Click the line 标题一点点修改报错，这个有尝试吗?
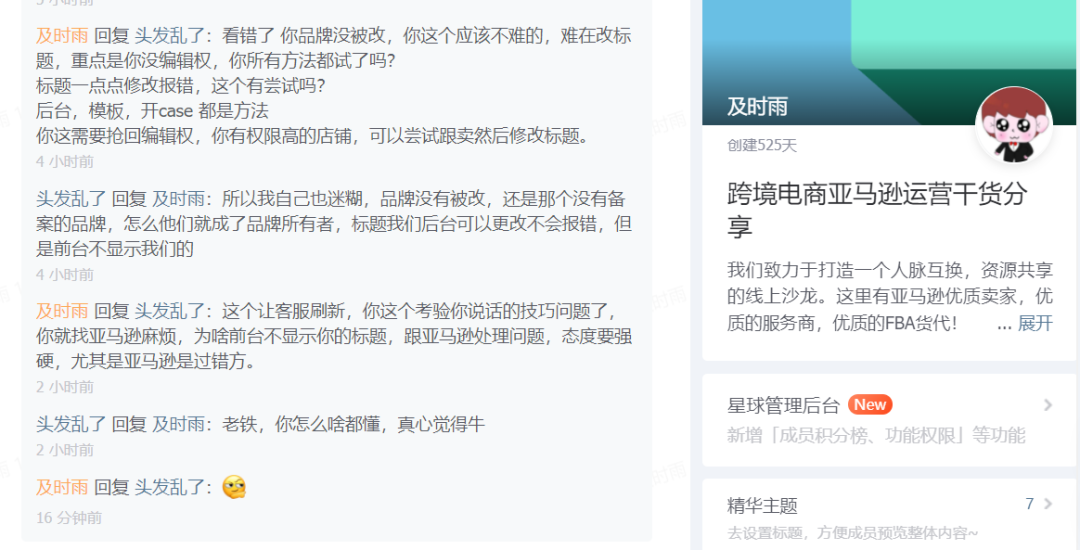The width and height of the screenshot is (1080, 550). [180, 86]
